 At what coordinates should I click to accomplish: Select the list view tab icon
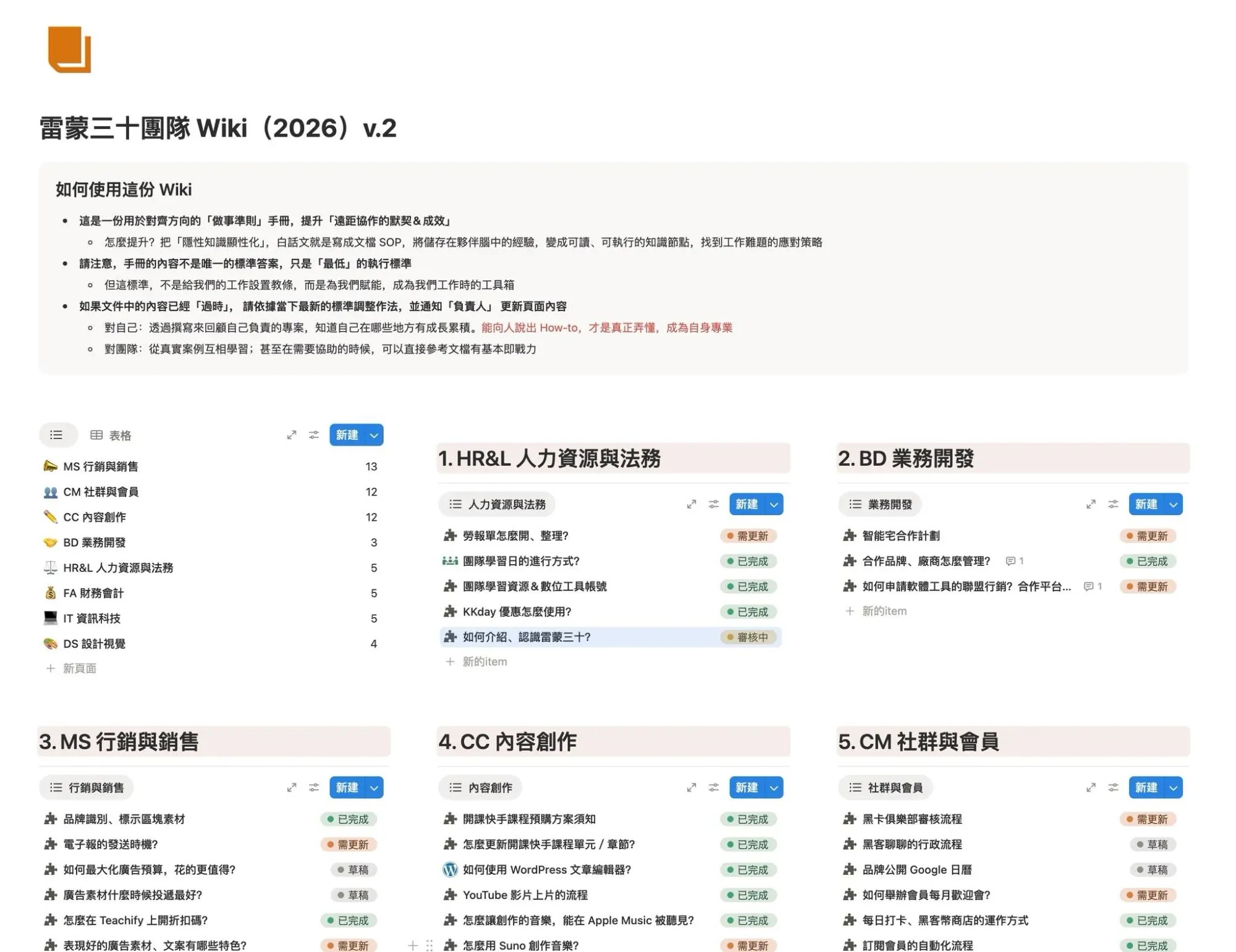(x=57, y=435)
